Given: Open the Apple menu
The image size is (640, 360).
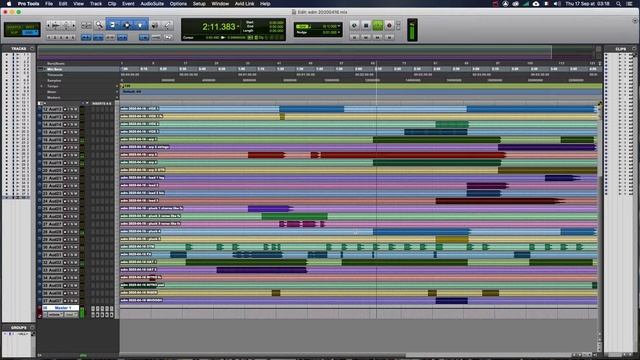Looking at the screenshot, I should (x=9, y=4).
